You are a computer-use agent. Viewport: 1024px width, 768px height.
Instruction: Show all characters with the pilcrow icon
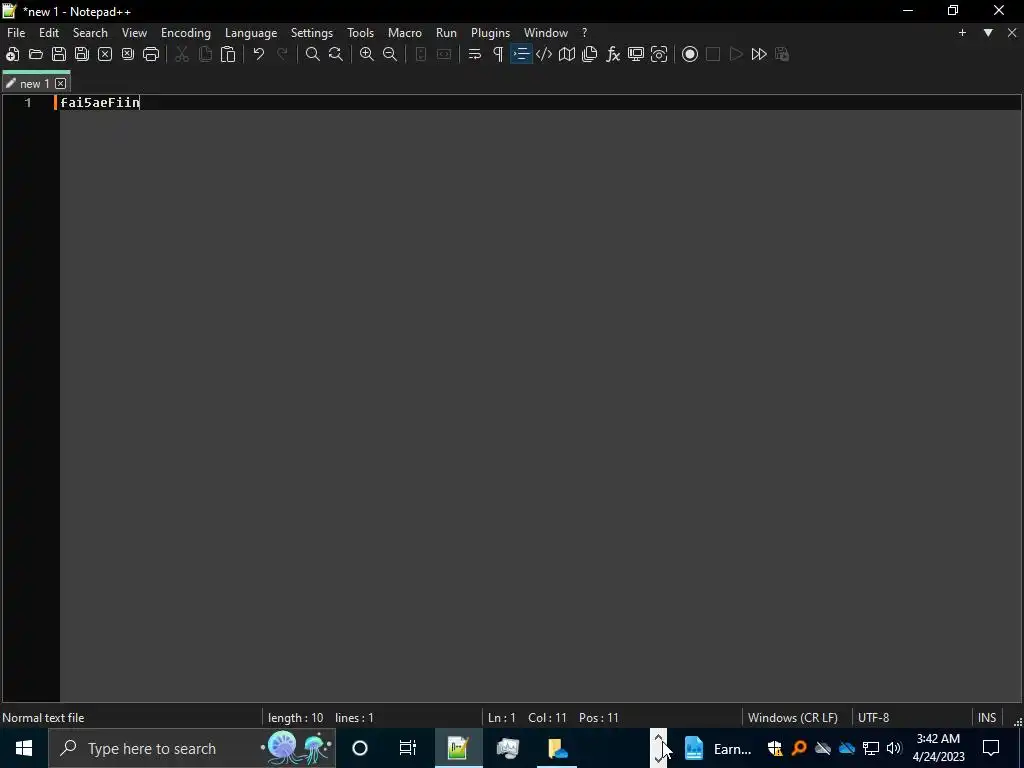coord(498,54)
